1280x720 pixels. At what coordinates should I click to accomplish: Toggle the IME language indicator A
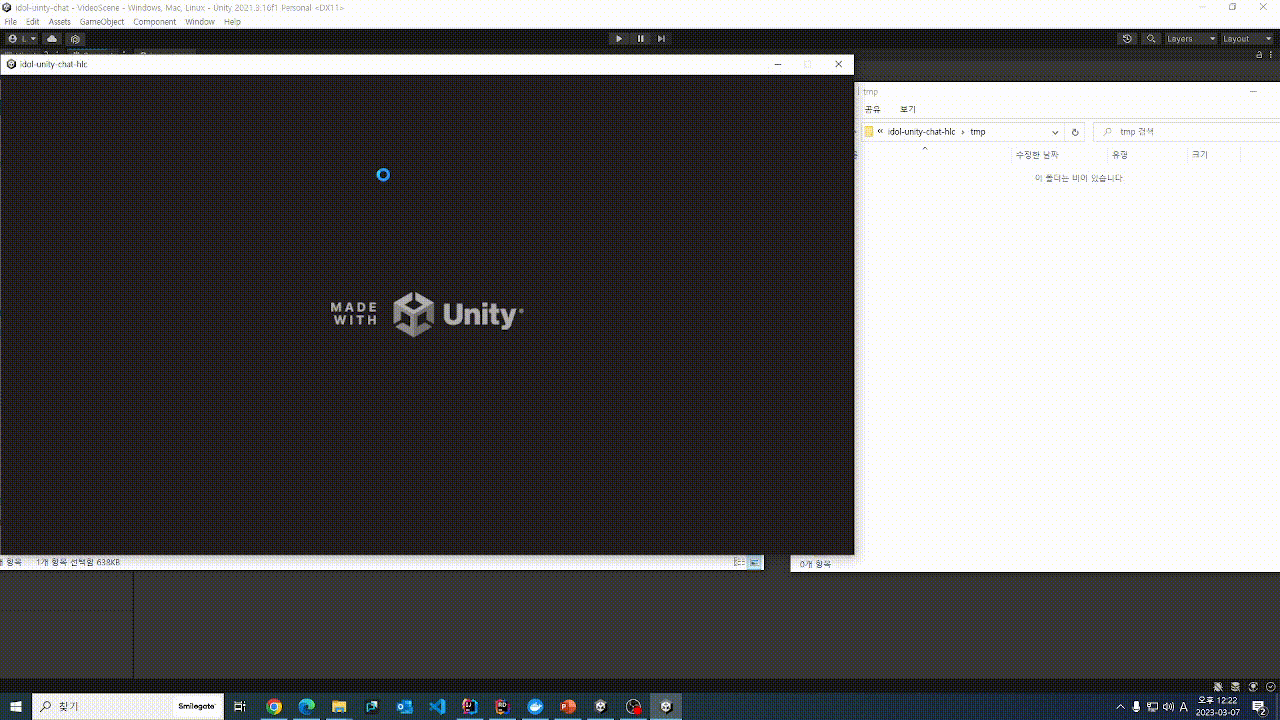pos(1184,707)
